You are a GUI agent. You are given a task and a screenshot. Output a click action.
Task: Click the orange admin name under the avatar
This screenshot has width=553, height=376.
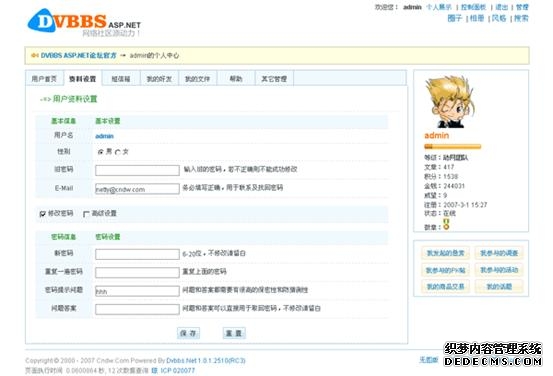click(437, 135)
